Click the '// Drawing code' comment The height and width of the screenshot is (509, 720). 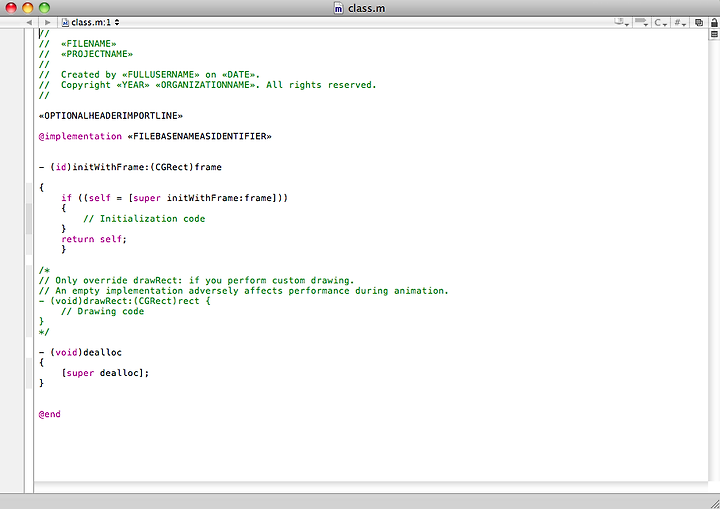point(102,311)
